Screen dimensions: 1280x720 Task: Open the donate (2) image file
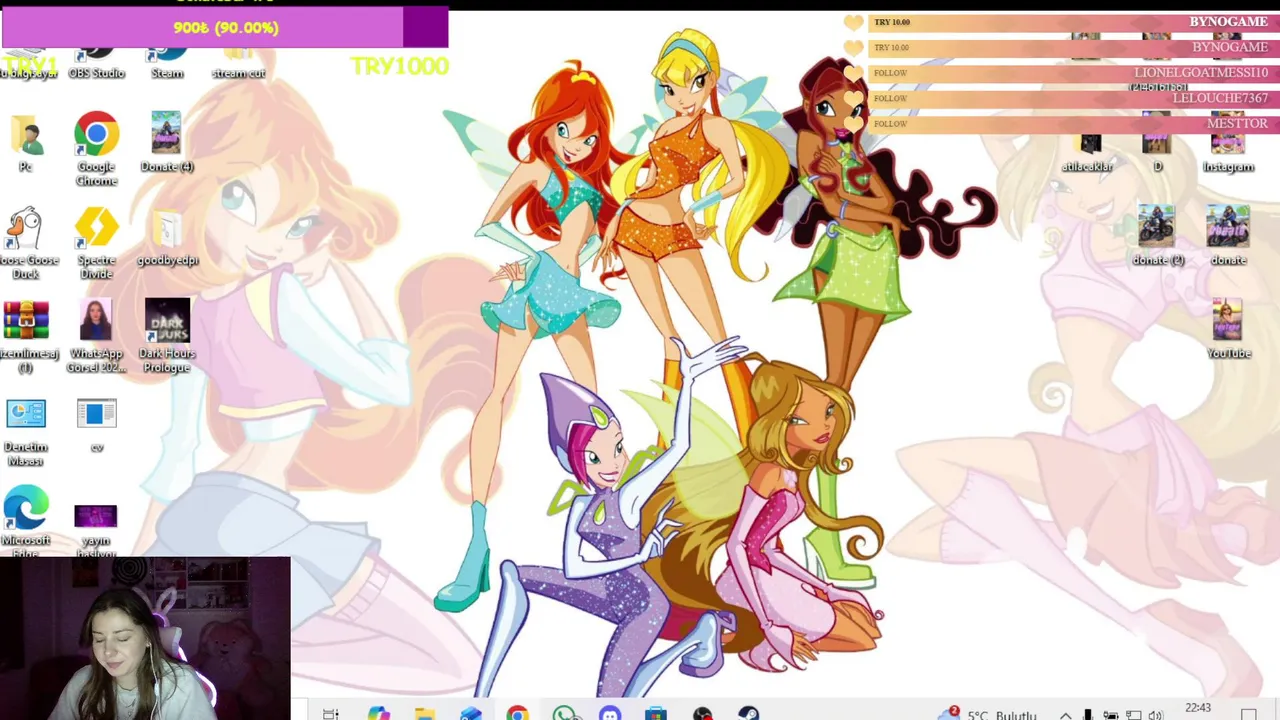(x=1157, y=237)
